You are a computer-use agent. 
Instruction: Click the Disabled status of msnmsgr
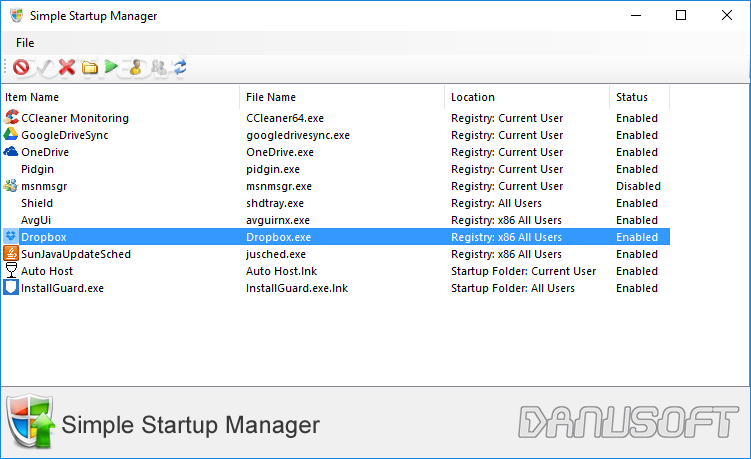[x=638, y=186]
